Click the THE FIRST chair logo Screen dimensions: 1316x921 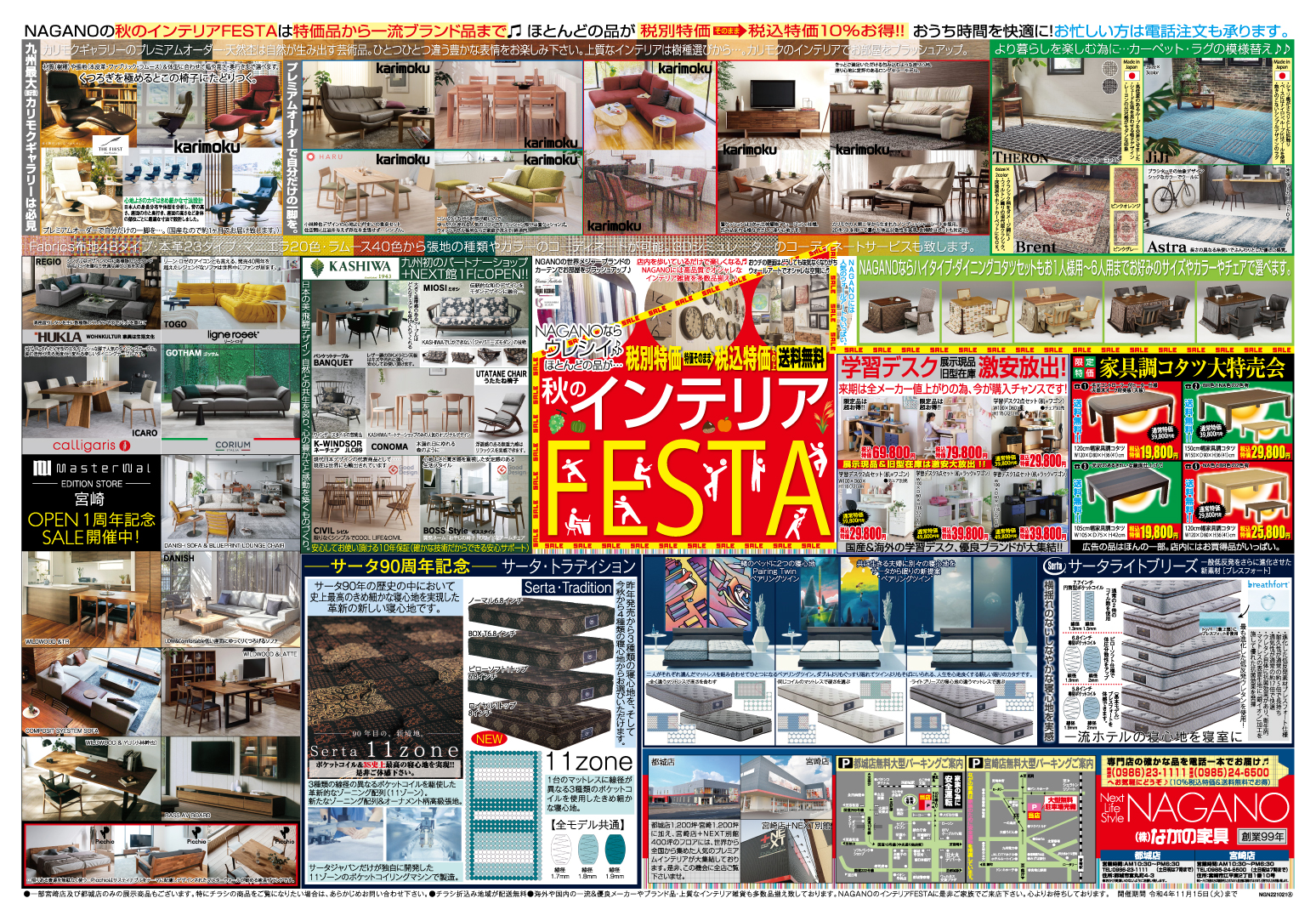[110, 147]
